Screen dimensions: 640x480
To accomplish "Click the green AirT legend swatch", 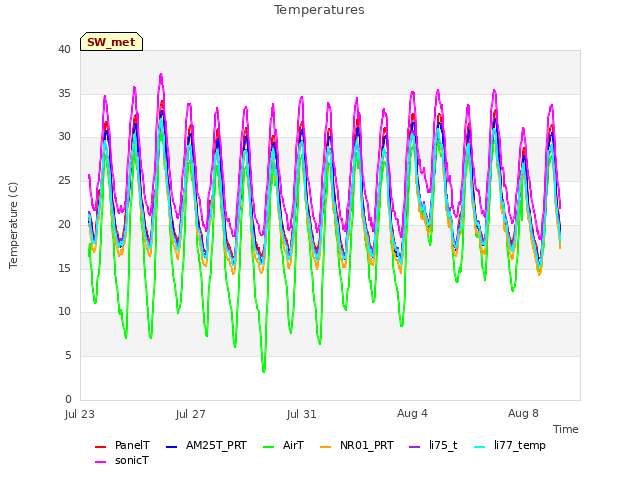I will tap(269, 447).
